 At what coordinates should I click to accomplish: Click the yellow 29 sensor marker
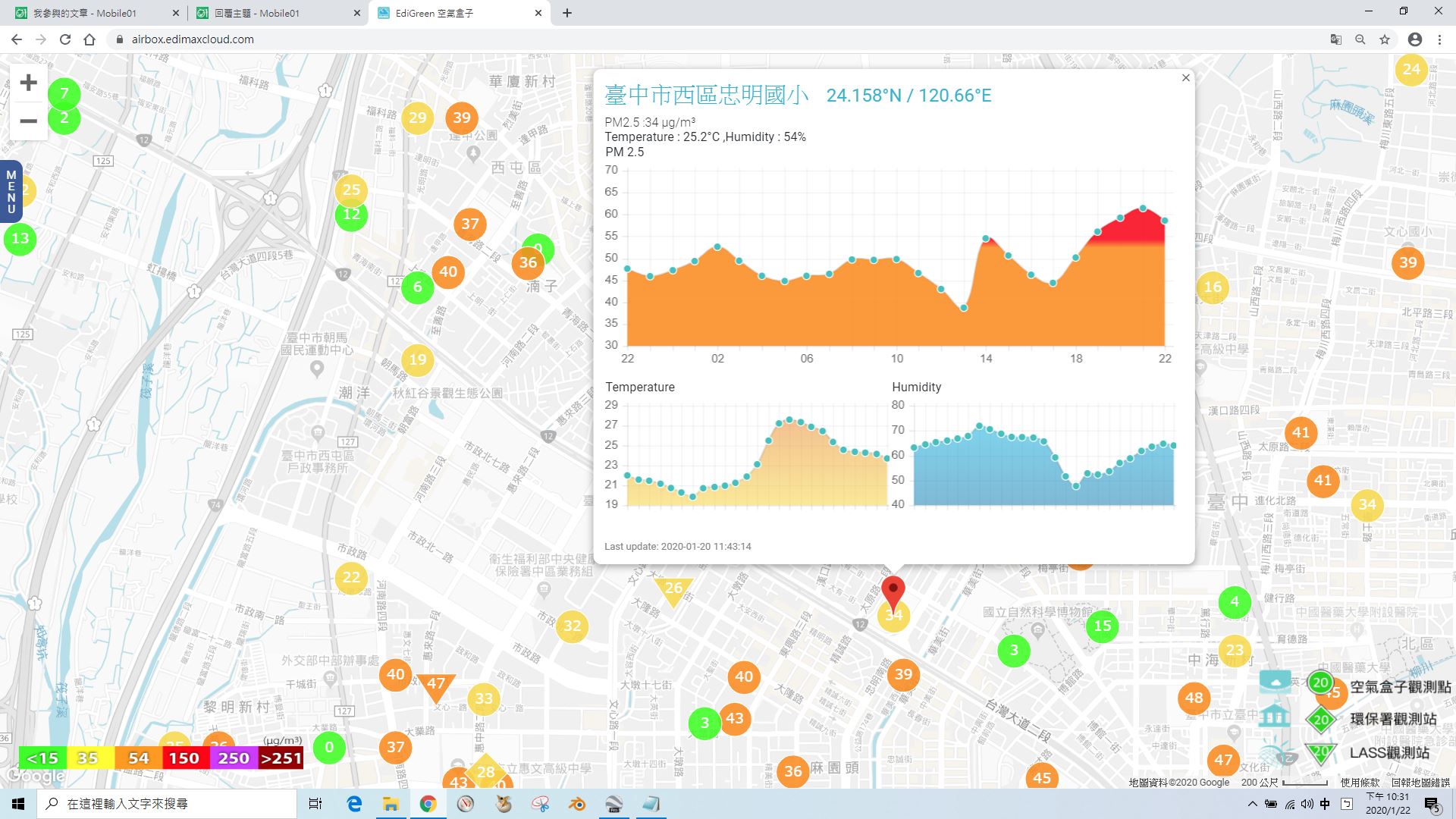[418, 118]
